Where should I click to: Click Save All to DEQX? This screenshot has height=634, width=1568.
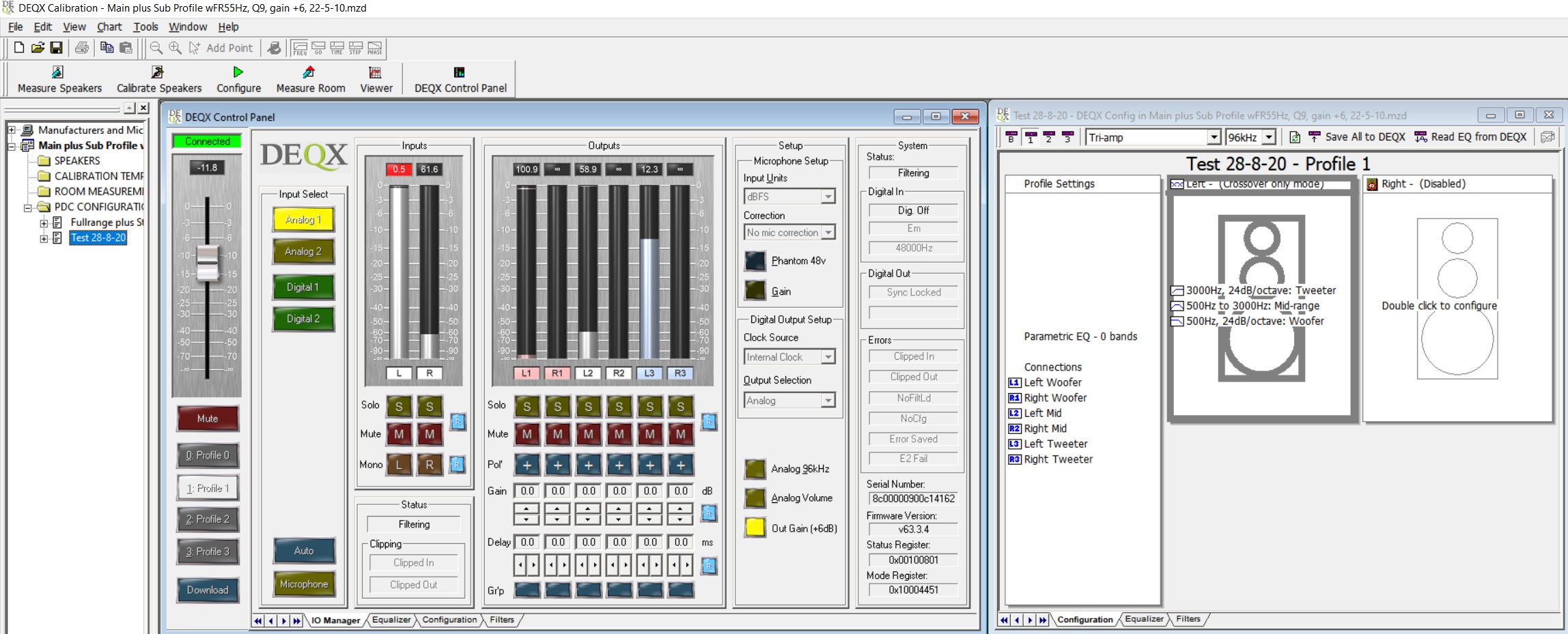(x=1356, y=137)
